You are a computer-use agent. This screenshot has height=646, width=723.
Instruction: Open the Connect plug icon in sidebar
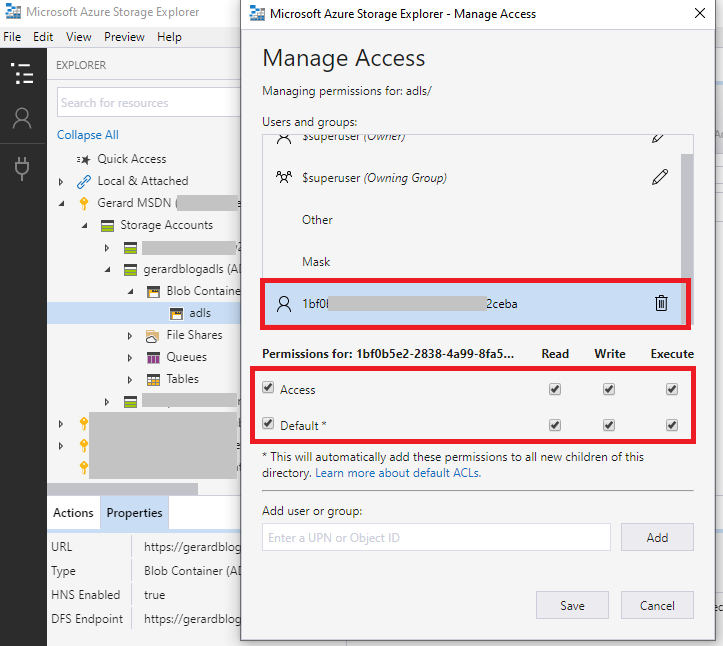pyautogui.click(x=22, y=168)
